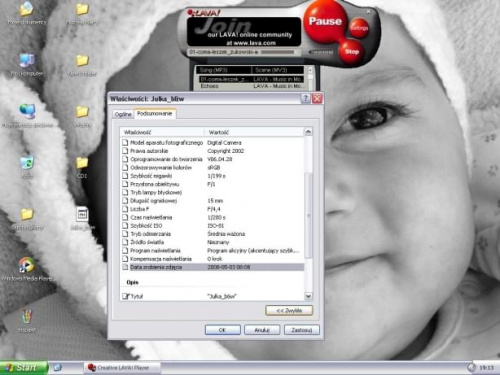Image resolution: width=500 pixels, height=375 pixels.
Task: Adjust the volume slider in LAVA! player
Action: click(x=321, y=52)
